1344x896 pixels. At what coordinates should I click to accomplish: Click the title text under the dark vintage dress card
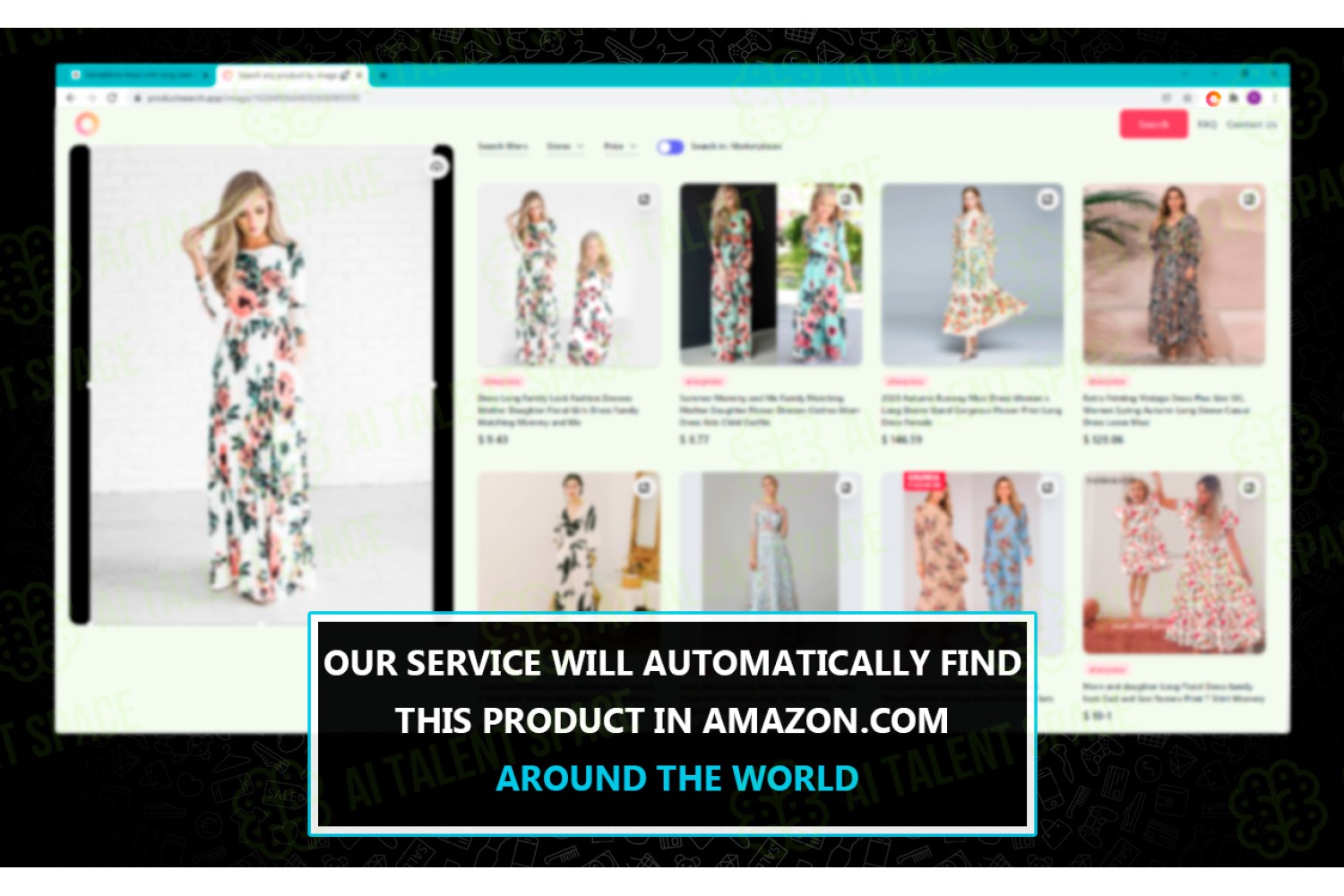(x=1167, y=409)
